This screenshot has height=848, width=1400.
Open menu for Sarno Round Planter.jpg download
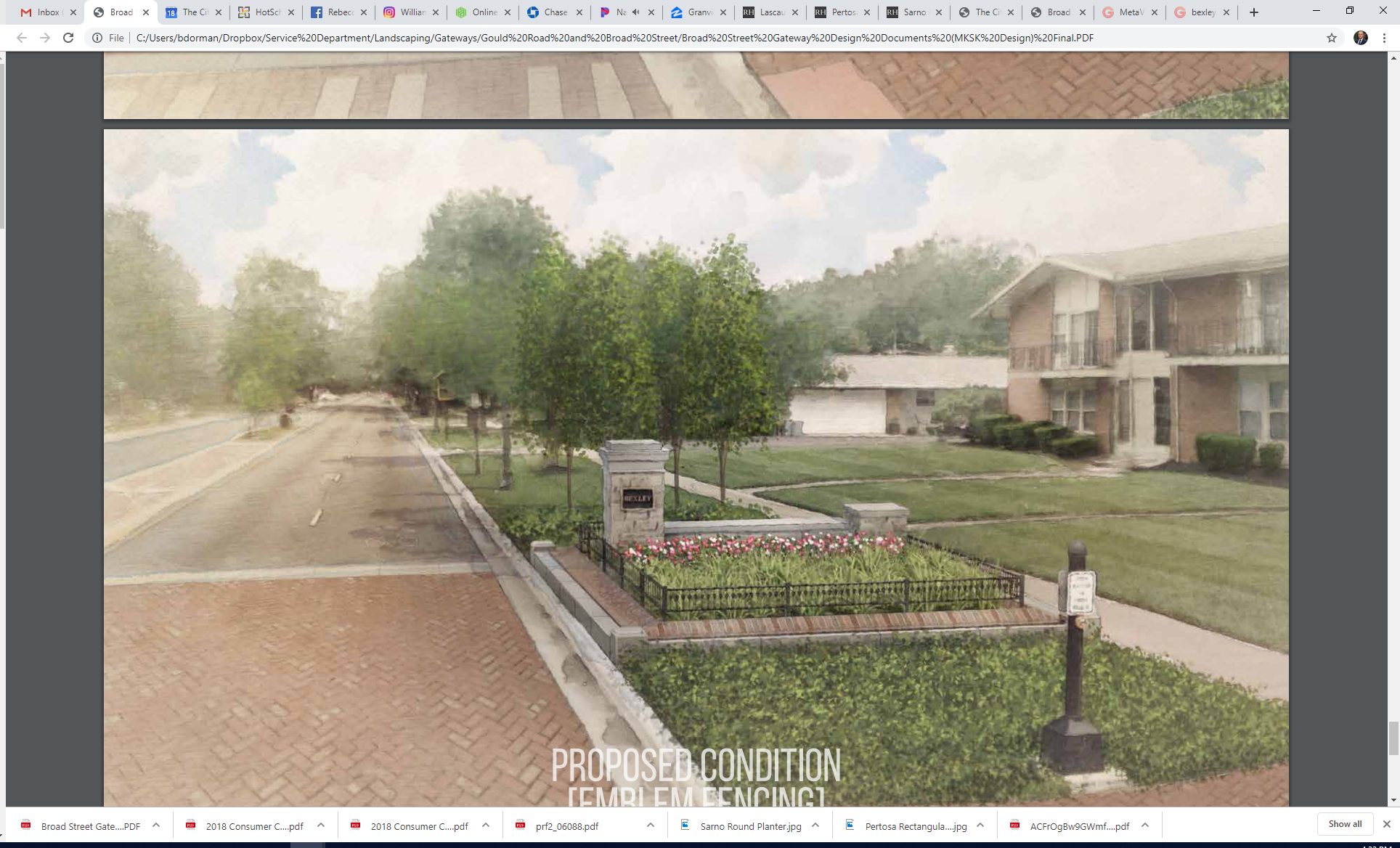click(x=815, y=825)
